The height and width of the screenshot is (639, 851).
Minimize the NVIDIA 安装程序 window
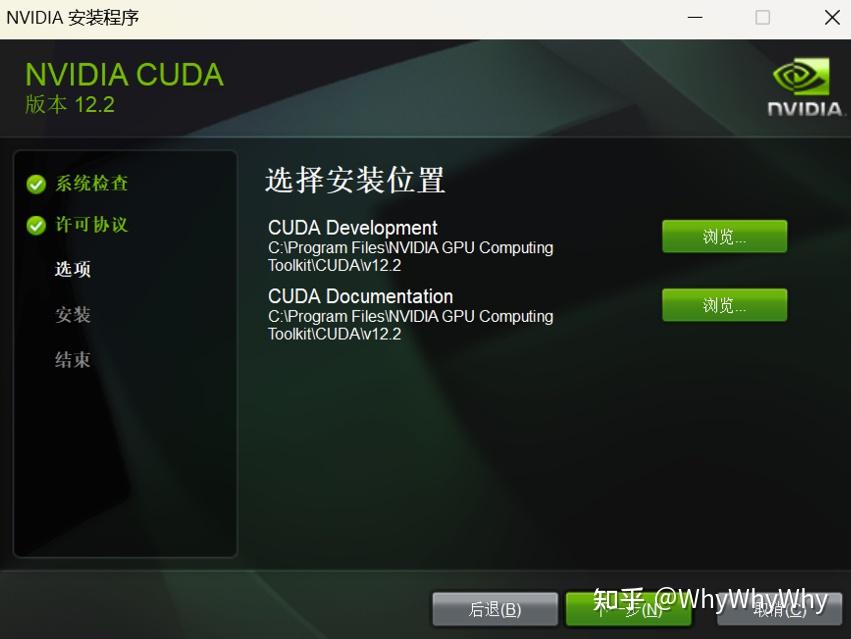[x=695, y=17]
